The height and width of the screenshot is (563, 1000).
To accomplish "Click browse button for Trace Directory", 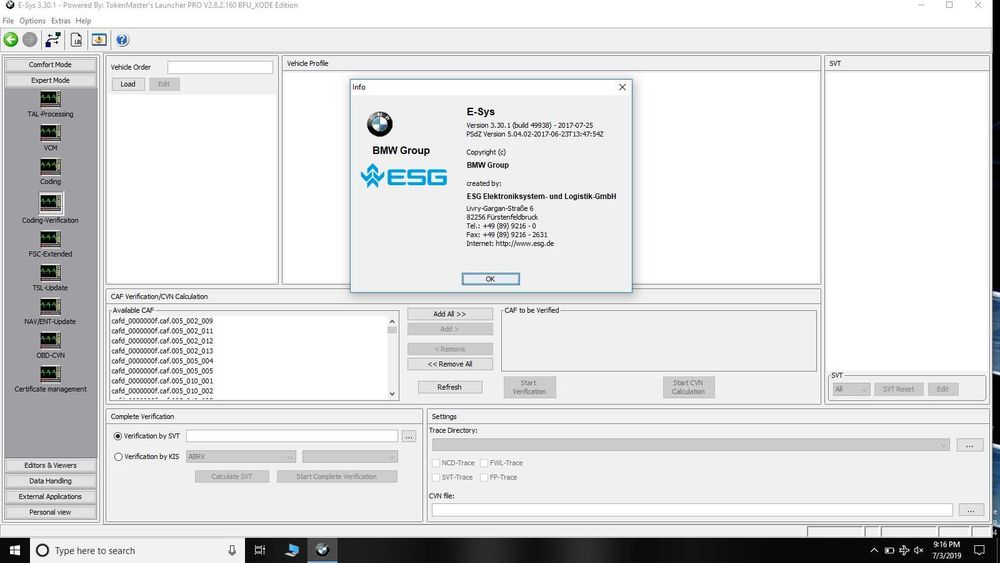I will tap(969, 445).
